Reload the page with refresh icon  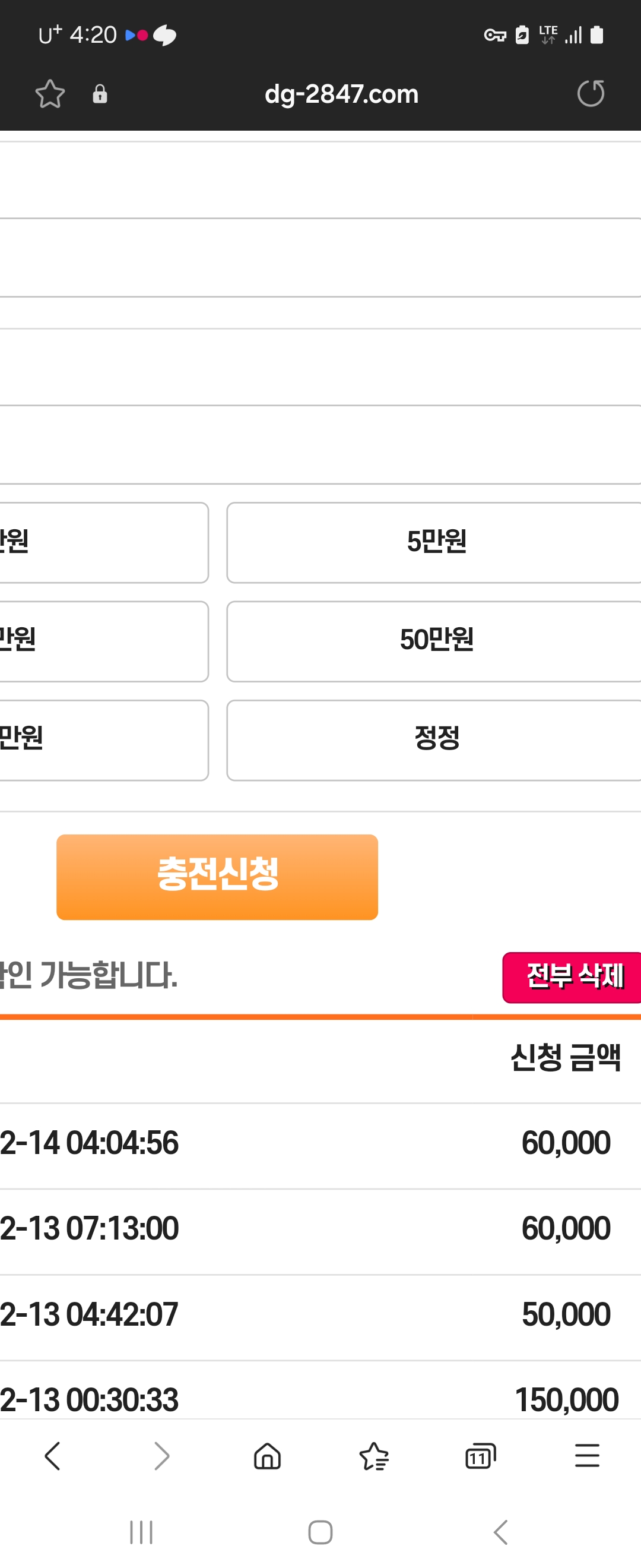pos(591,94)
